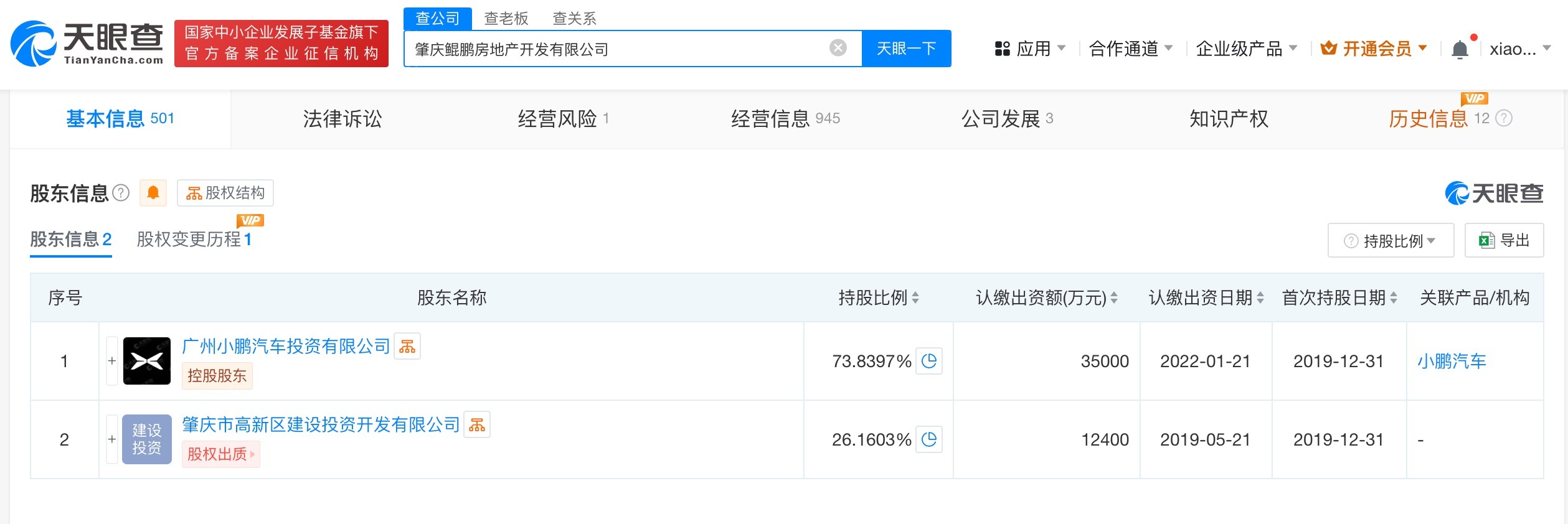Click into the company search input field
1568x524 pixels.
click(616, 49)
